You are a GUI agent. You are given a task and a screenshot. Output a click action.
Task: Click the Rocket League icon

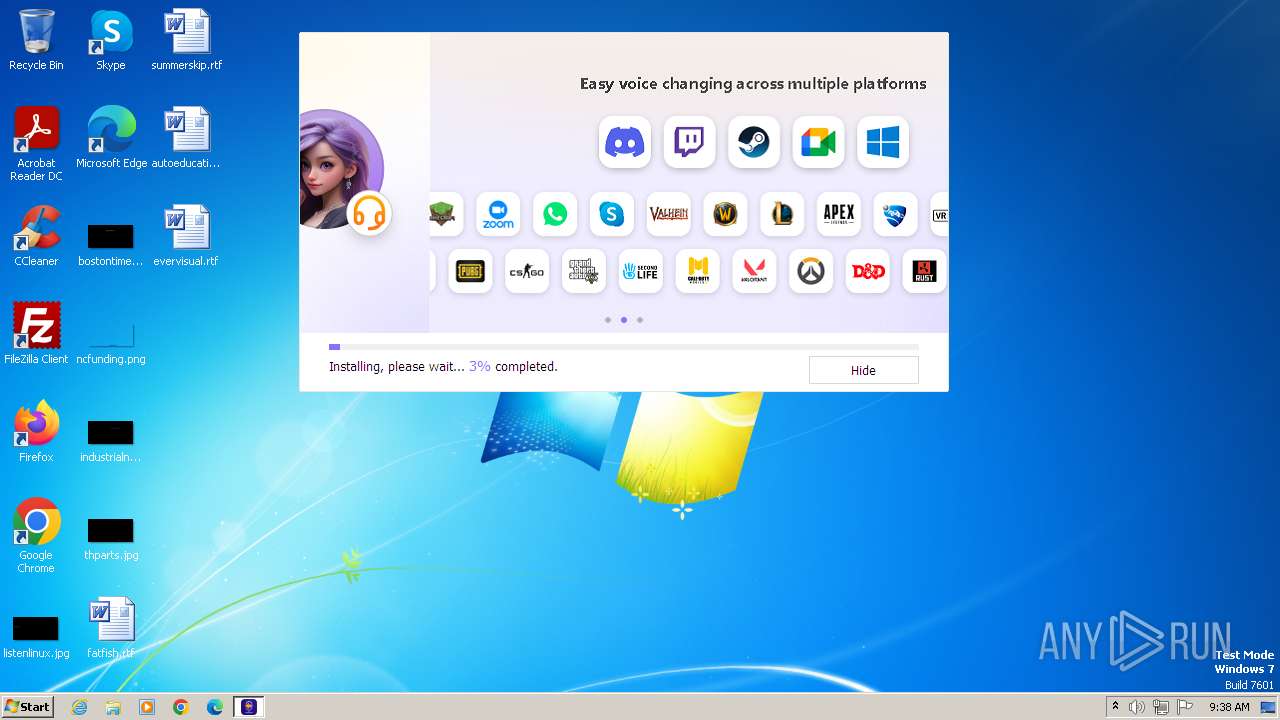896,214
